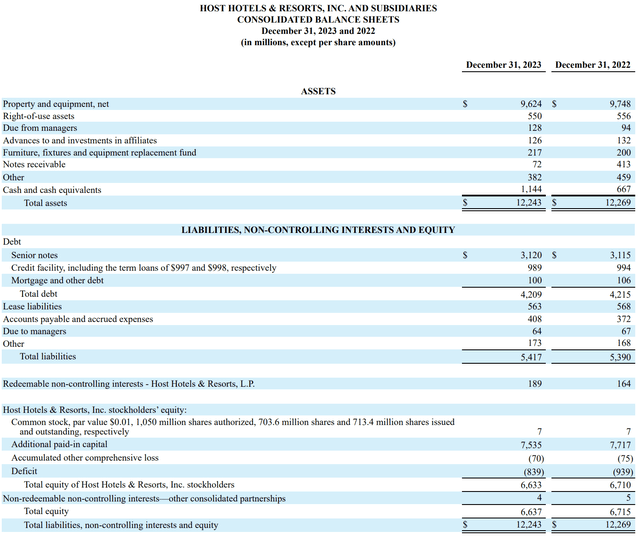Viewport: 640px width, 538px height.
Task: Click 'Senior notes' label
Action: click(34, 256)
